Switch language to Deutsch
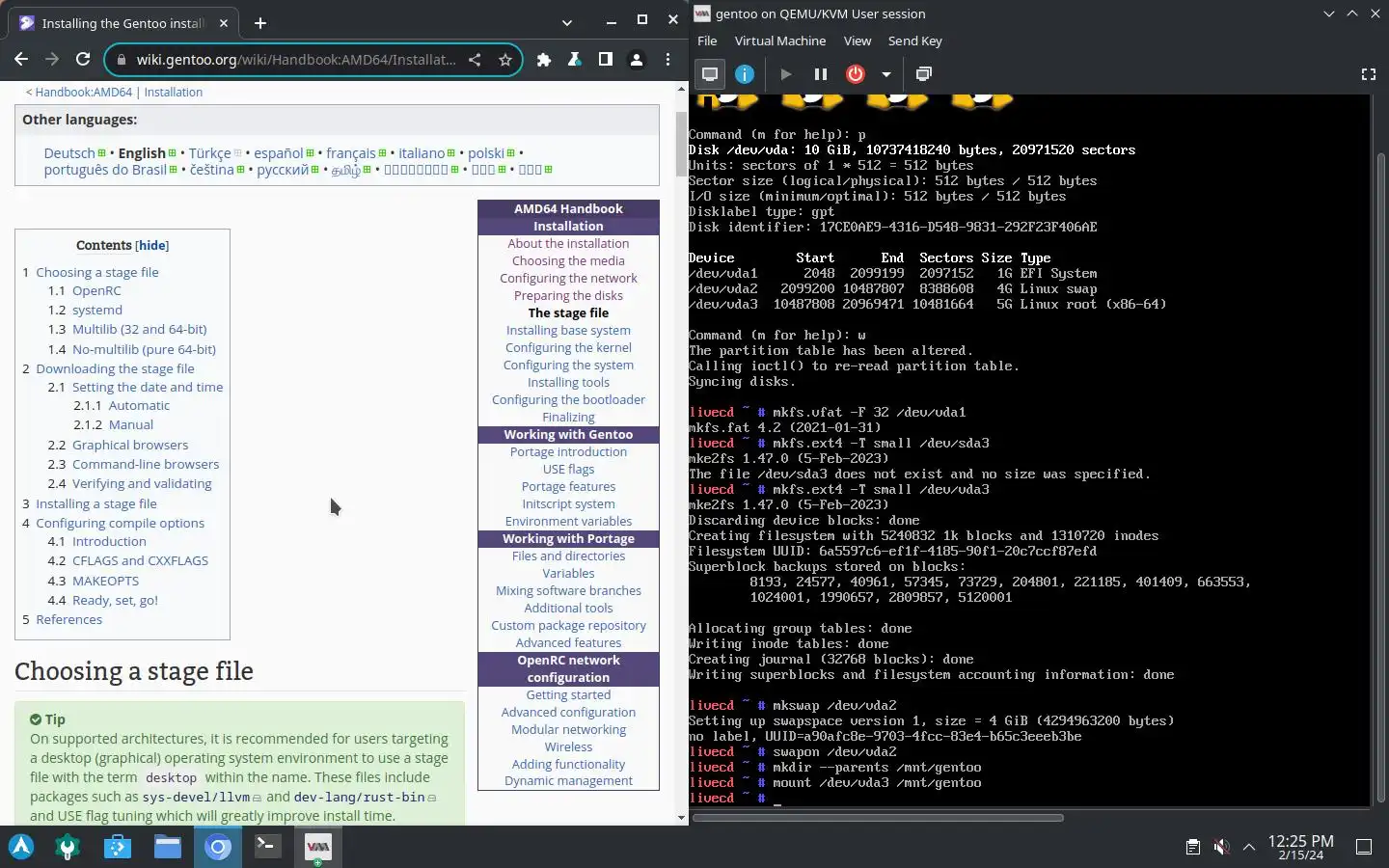 [69, 153]
